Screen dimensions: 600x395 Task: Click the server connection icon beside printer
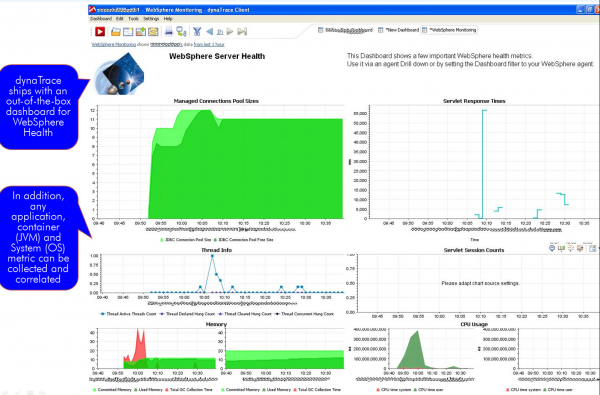point(181,32)
